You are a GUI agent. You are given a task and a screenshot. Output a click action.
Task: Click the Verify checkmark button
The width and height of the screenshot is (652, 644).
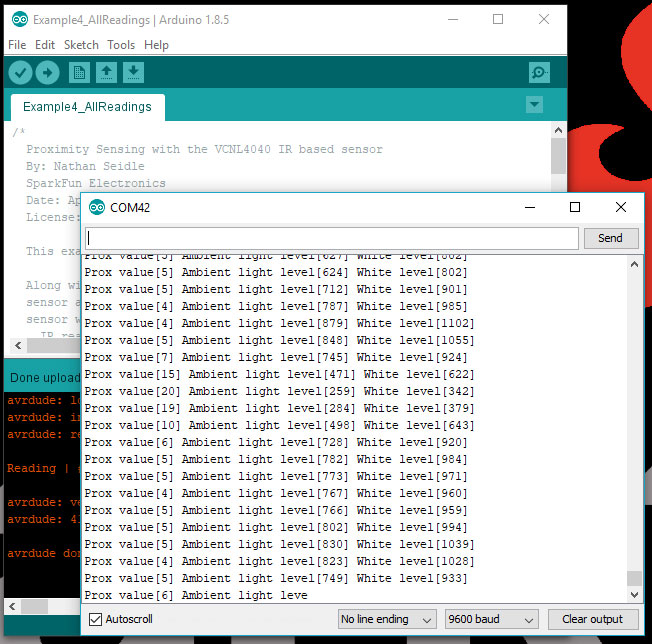(x=20, y=73)
